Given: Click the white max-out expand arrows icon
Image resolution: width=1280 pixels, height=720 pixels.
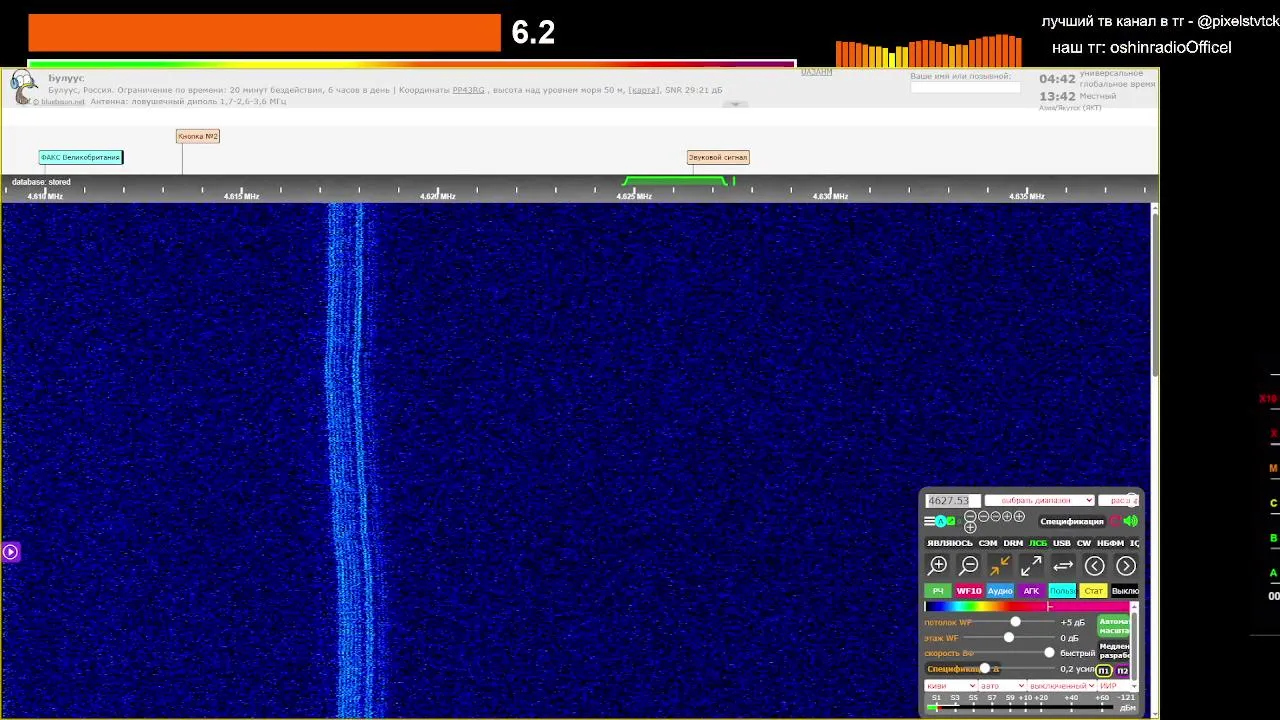Looking at the screenshot, I should (x=1031, y=566).
